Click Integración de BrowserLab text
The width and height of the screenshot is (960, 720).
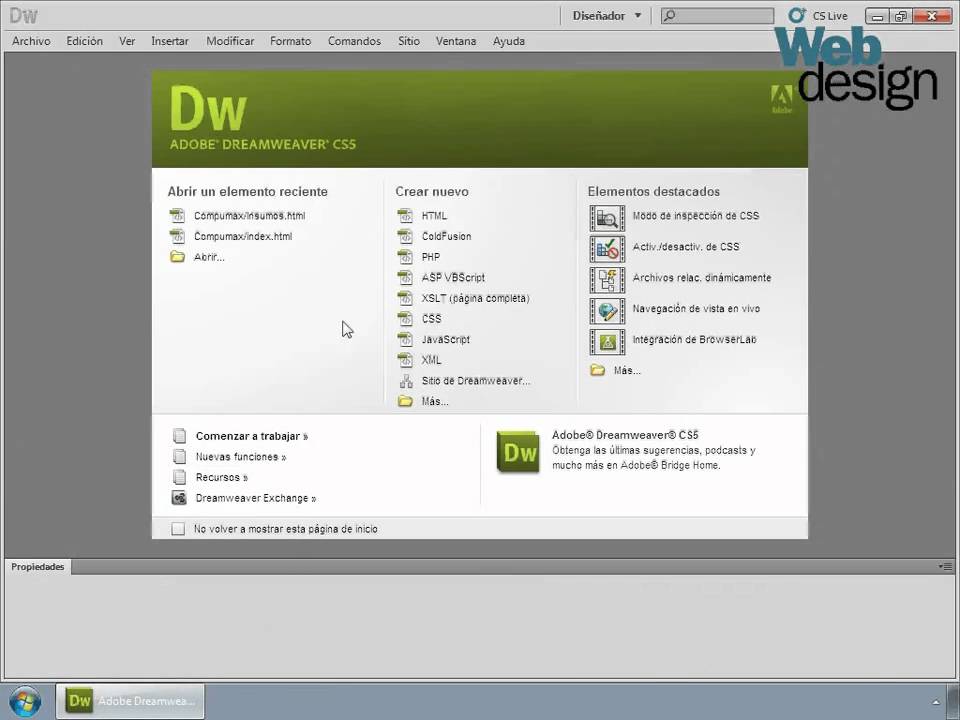coord(694,339)
